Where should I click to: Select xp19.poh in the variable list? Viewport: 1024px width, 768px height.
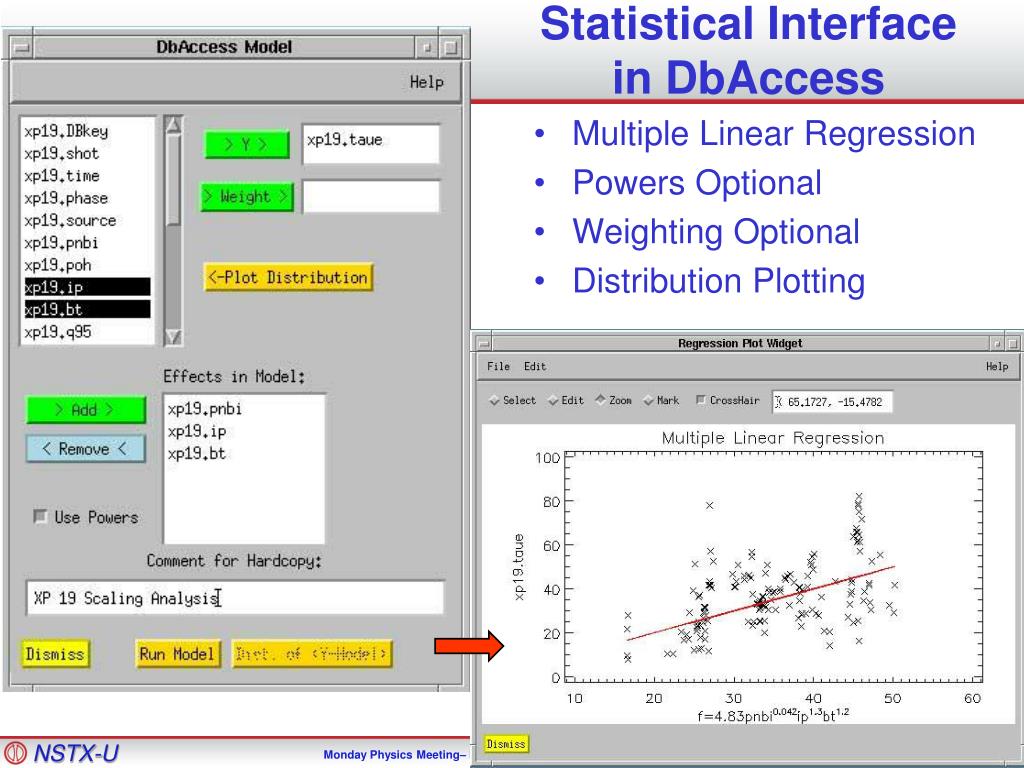point(88,265)
